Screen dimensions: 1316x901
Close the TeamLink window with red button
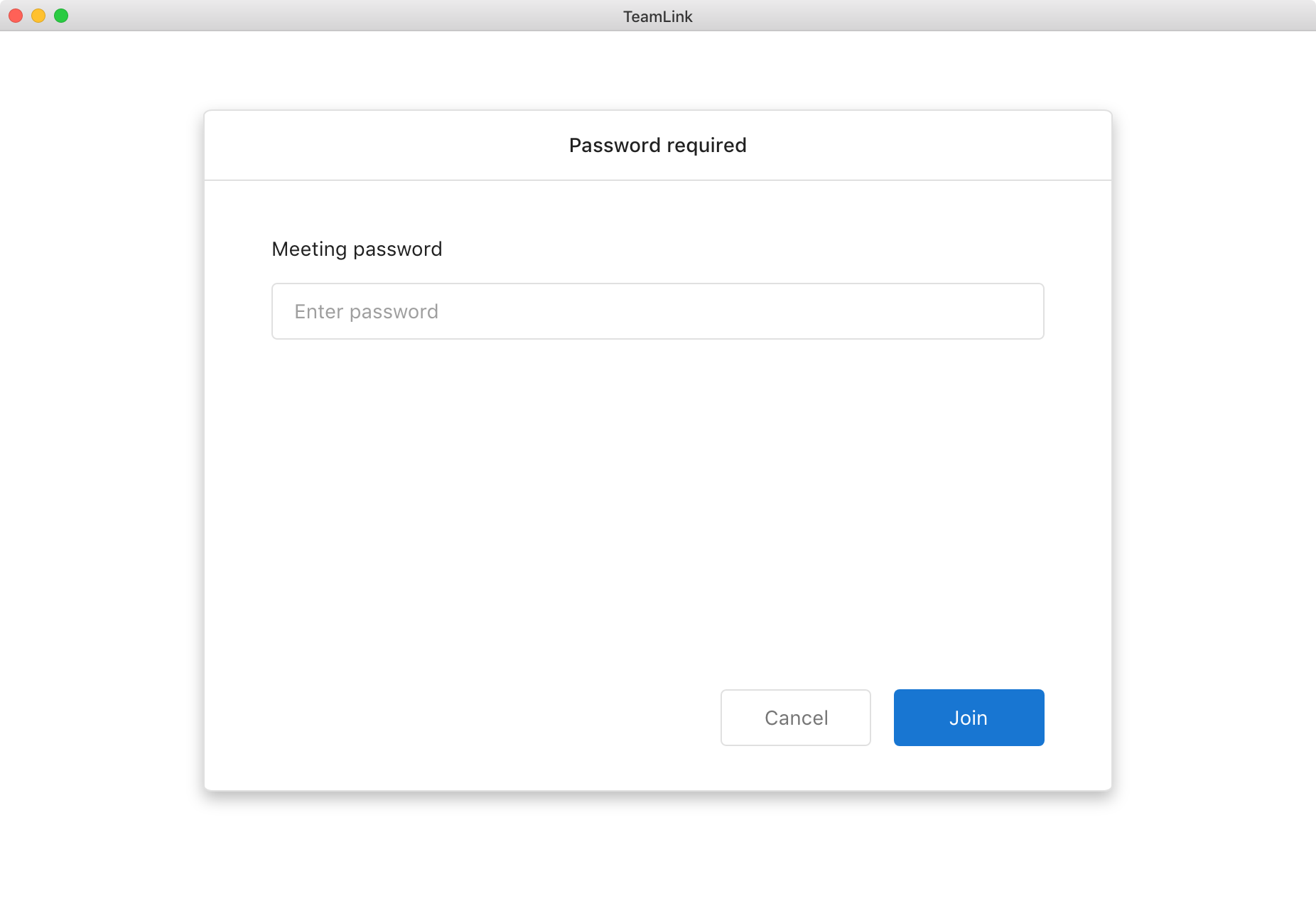click(16, 16)
